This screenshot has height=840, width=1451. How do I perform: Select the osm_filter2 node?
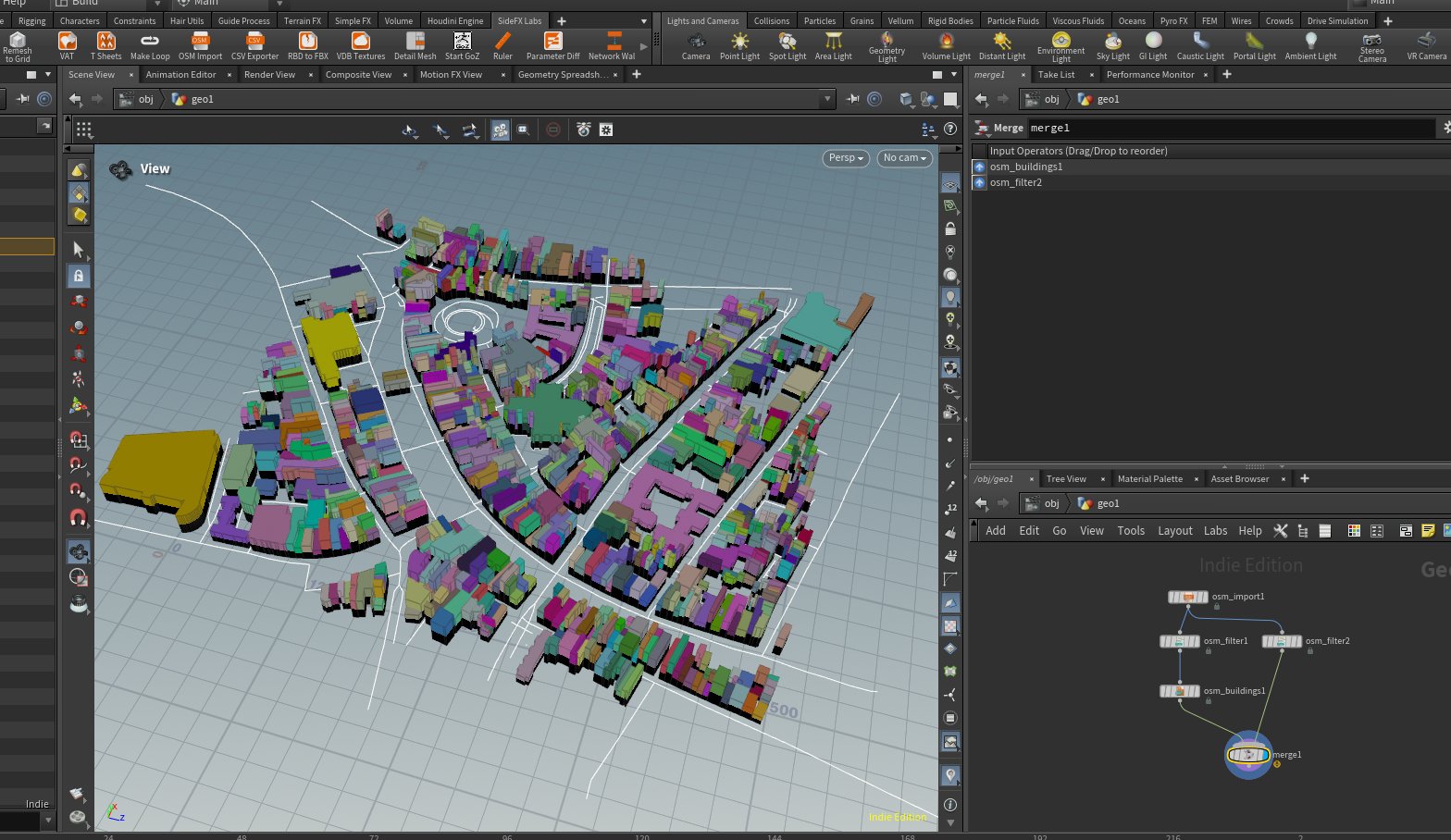(1282, 641)
